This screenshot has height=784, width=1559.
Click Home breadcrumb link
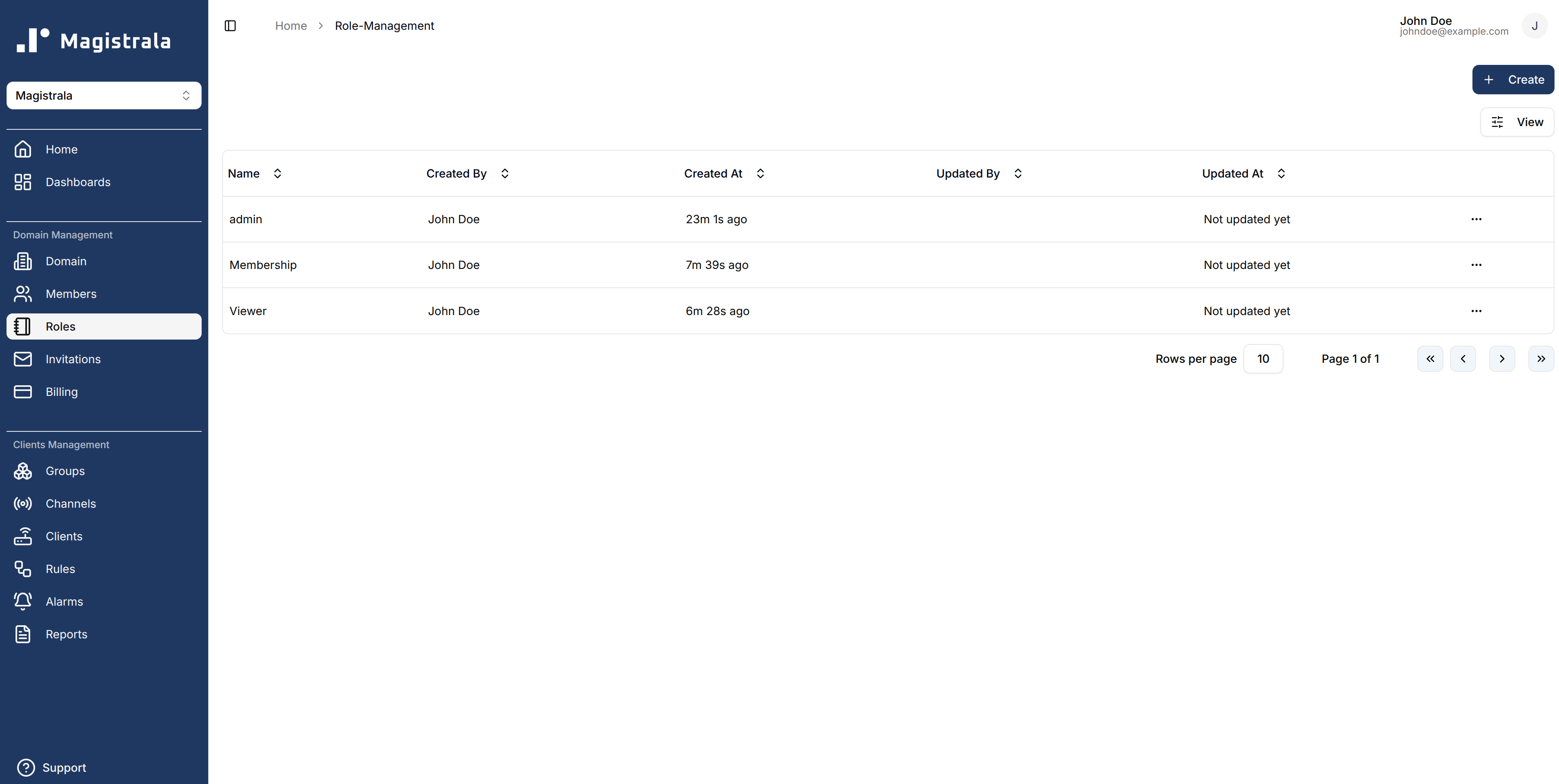pyautogui.click(x=291, y=25)
